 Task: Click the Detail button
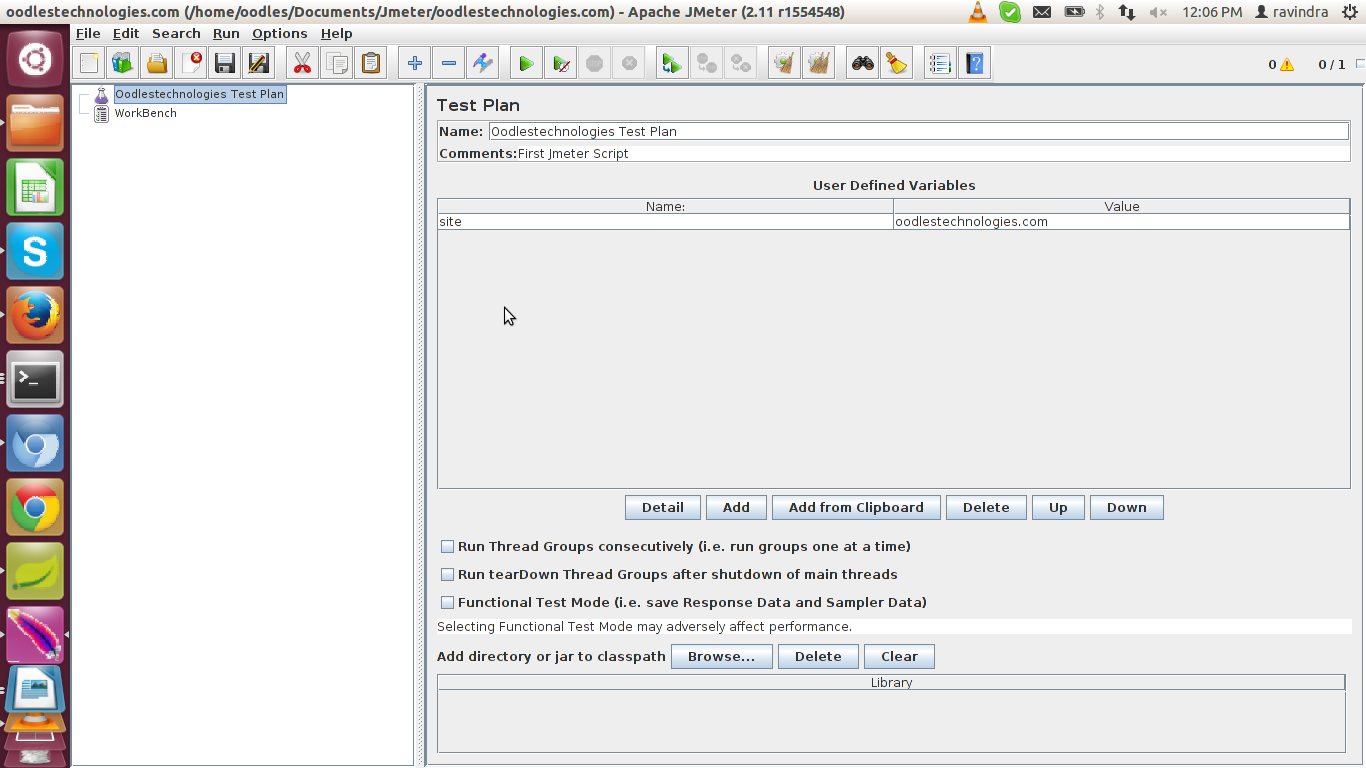point(662,508)
